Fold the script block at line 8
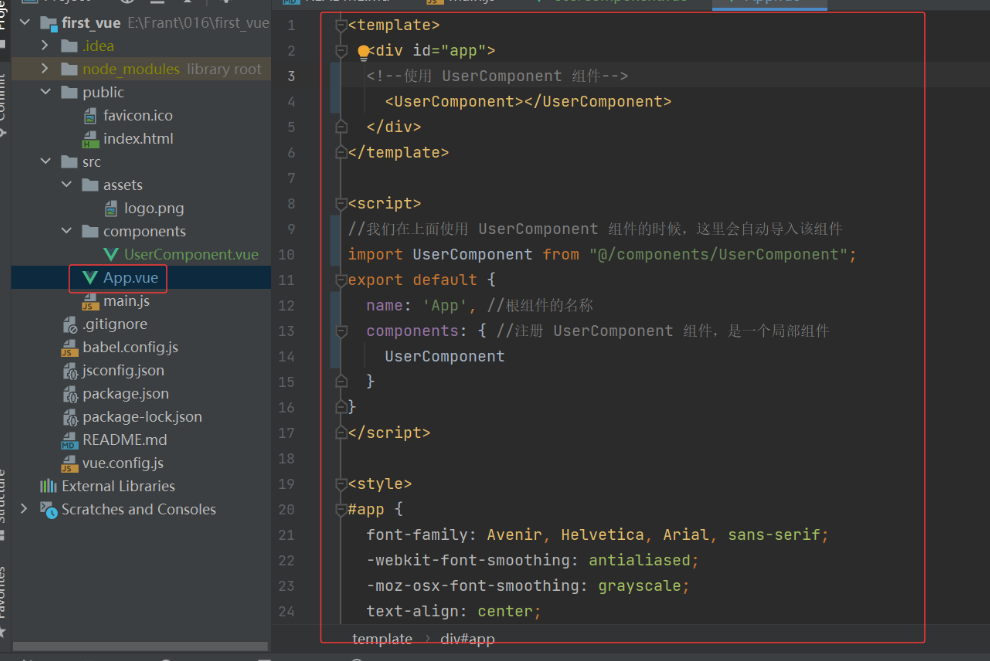Image resolution: width=990 pixels, height=661 pixels. coord(341,203)
